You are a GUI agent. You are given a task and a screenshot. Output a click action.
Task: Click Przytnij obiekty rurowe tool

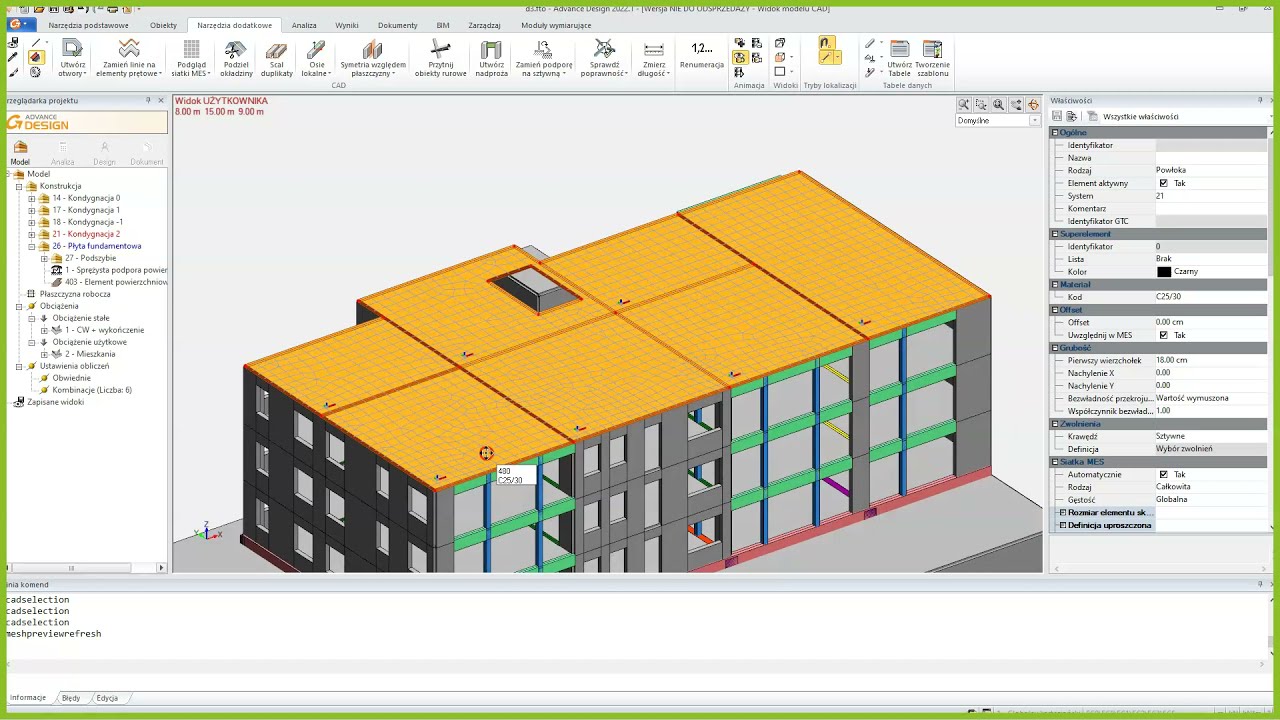click(x=440, y=58)
